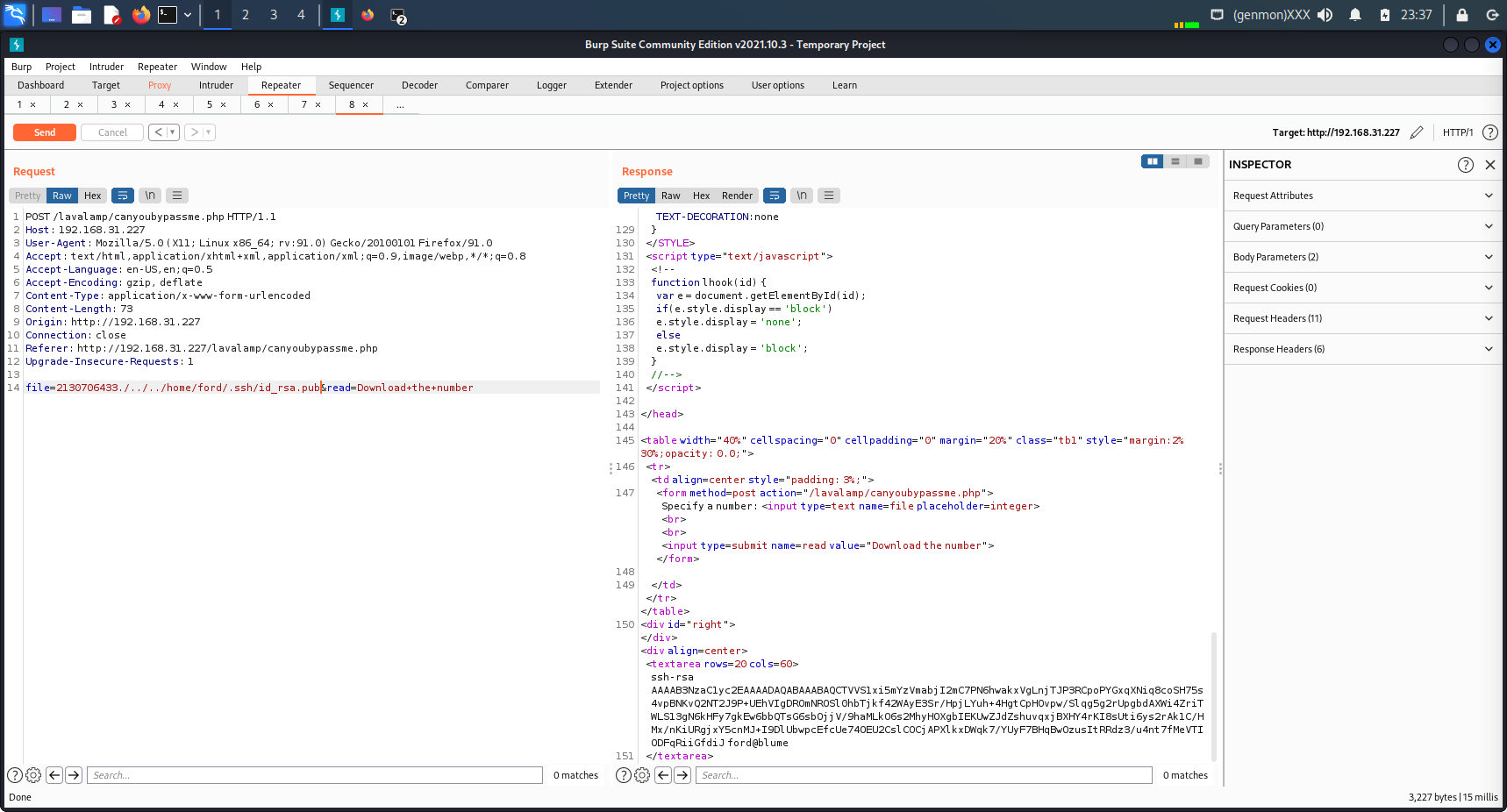Viewport: 1507px width, 812px height.
Task: Select Render view in Response
Action: click(737, 196)
